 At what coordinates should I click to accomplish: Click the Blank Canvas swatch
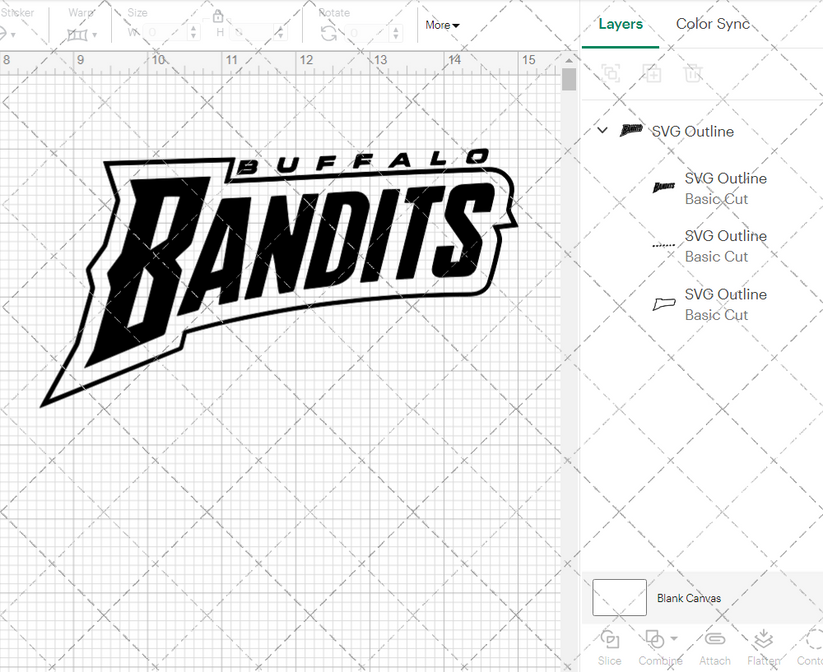(619, 597)
